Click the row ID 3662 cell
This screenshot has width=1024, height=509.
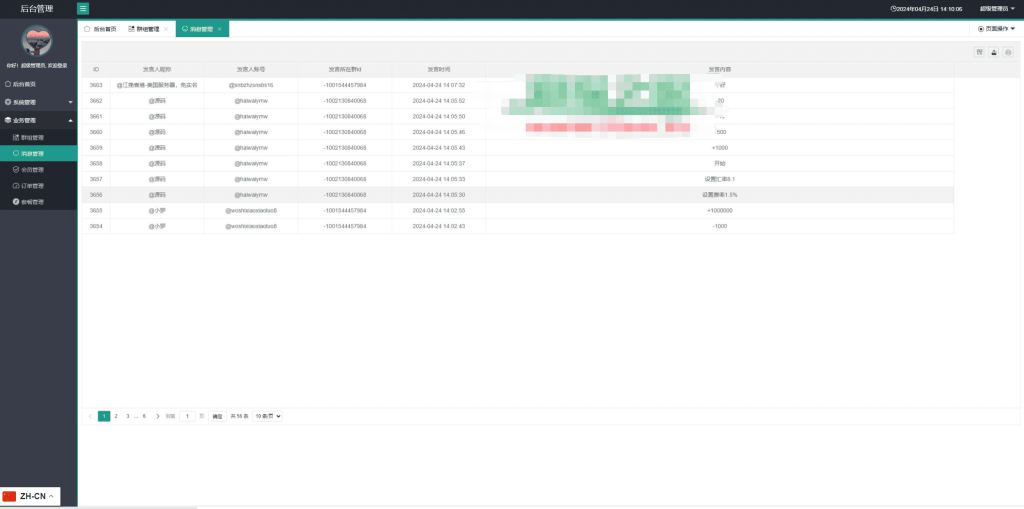click(96, 101)
